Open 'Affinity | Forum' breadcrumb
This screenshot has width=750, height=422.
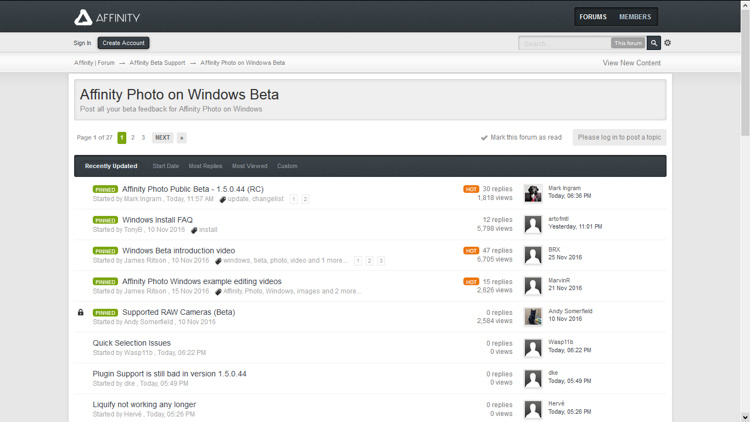tap(94, 63)
